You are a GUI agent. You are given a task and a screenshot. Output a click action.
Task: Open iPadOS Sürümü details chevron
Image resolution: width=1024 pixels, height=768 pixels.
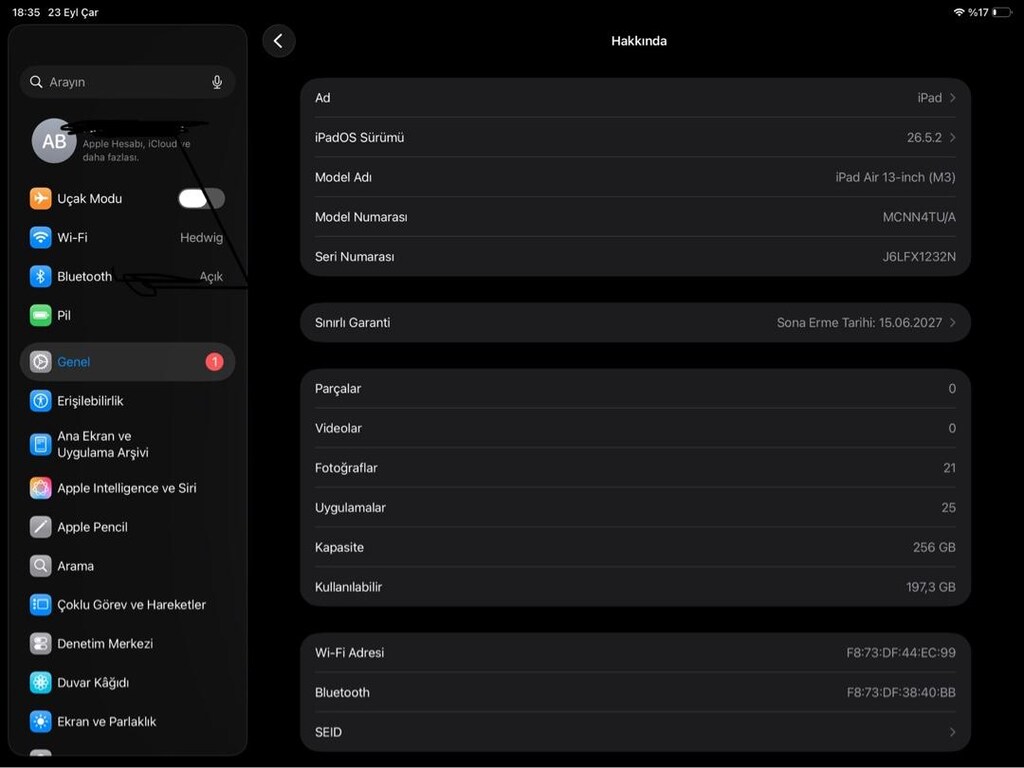[953, 138]
